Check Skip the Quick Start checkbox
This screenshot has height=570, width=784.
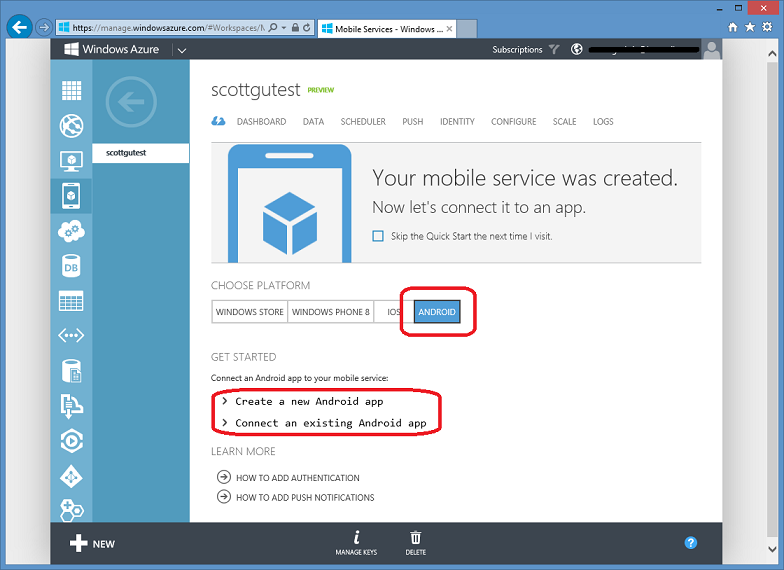378,236
